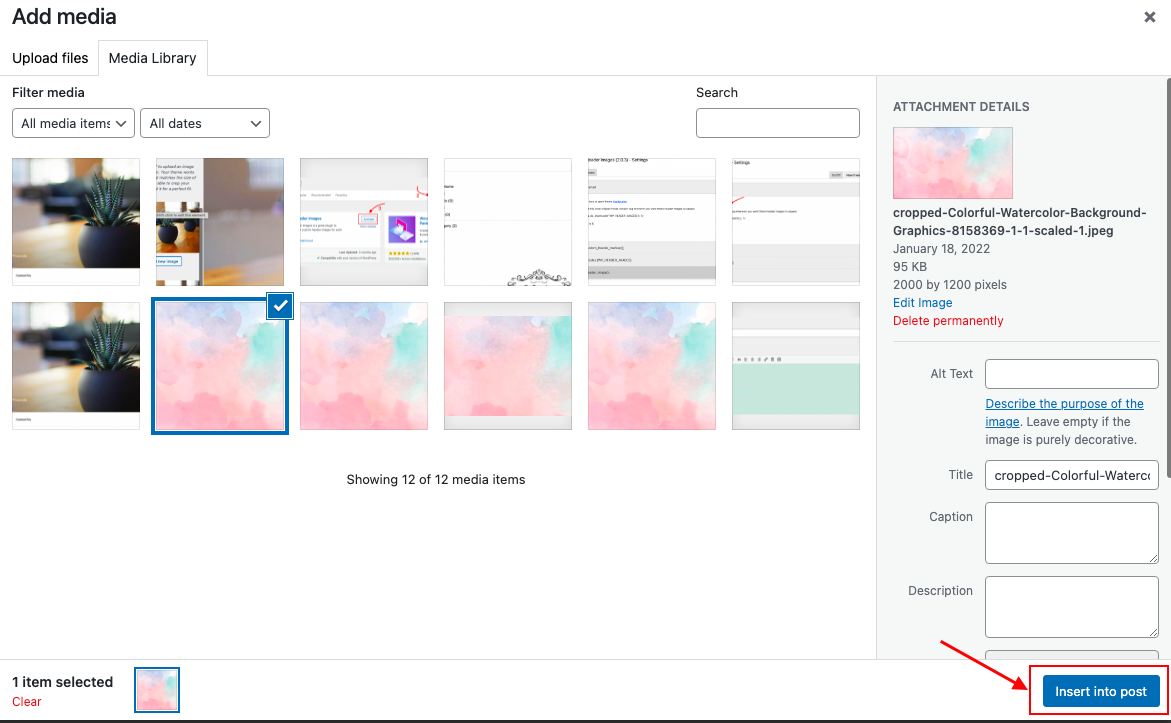
Task: Click the Alt Text input field
Action: [x=1071, y=373]
